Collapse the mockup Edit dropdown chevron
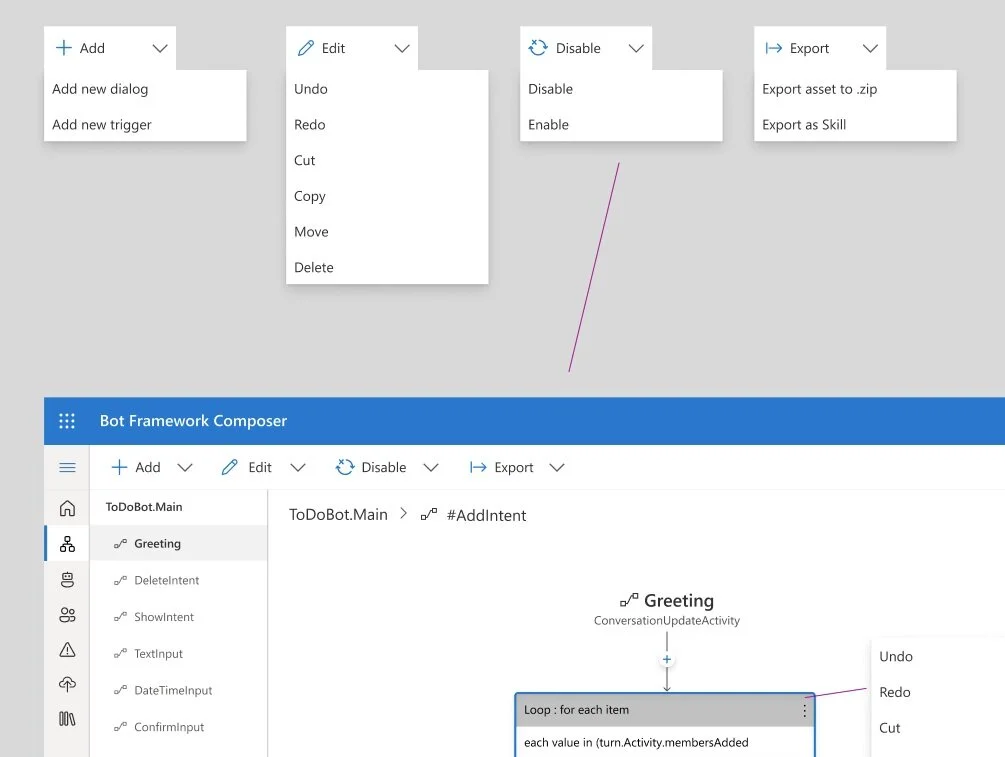1005x757 pixels. coord(402,48)
